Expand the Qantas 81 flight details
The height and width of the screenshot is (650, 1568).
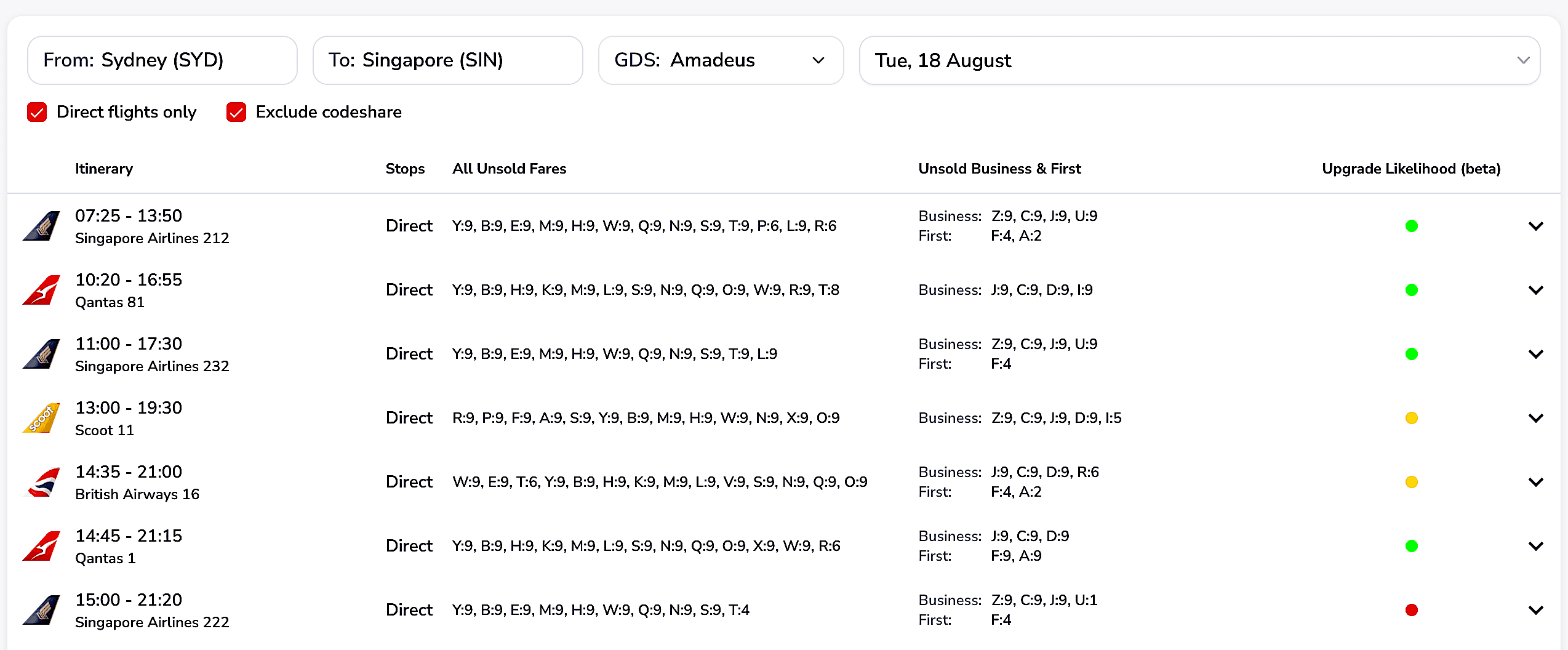coord(1536,290)
